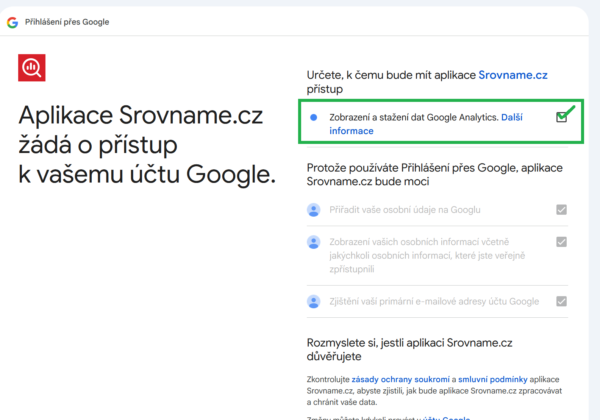Click the blue dot icon beside Google Analytics
Viewport: 600px width, 420px height.
(313, 117)
